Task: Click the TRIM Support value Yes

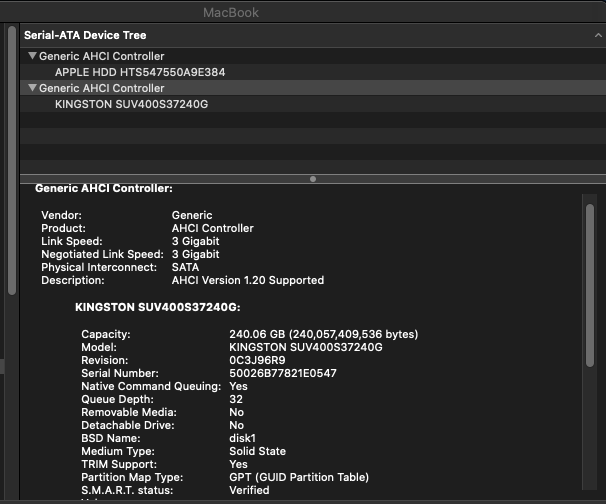Action: tap(238, 464)
